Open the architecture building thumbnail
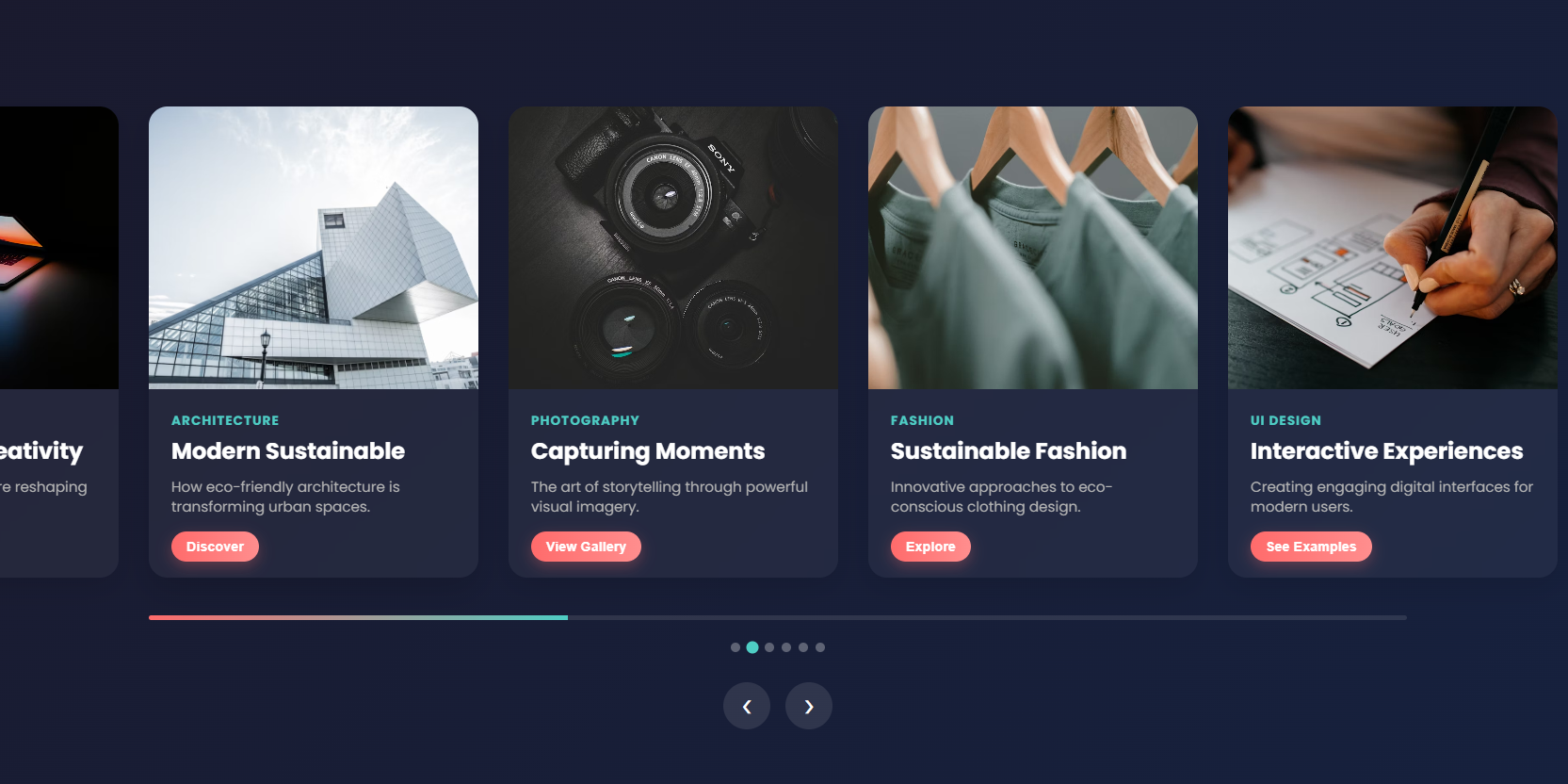The height and width of the screenshot is (784, 1568). pyautogui.click(x=314, y=248)
